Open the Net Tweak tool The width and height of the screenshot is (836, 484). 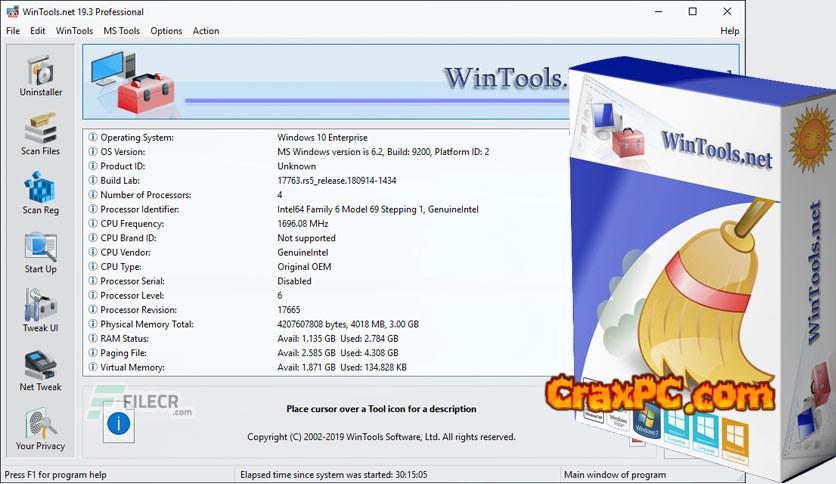[x=41, y=370]
